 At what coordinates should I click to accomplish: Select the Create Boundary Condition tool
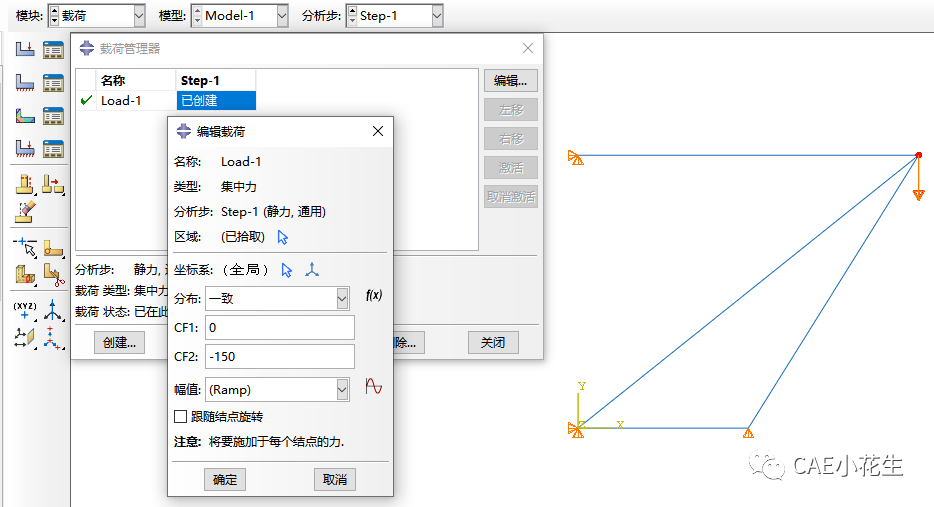coord(24,82)
